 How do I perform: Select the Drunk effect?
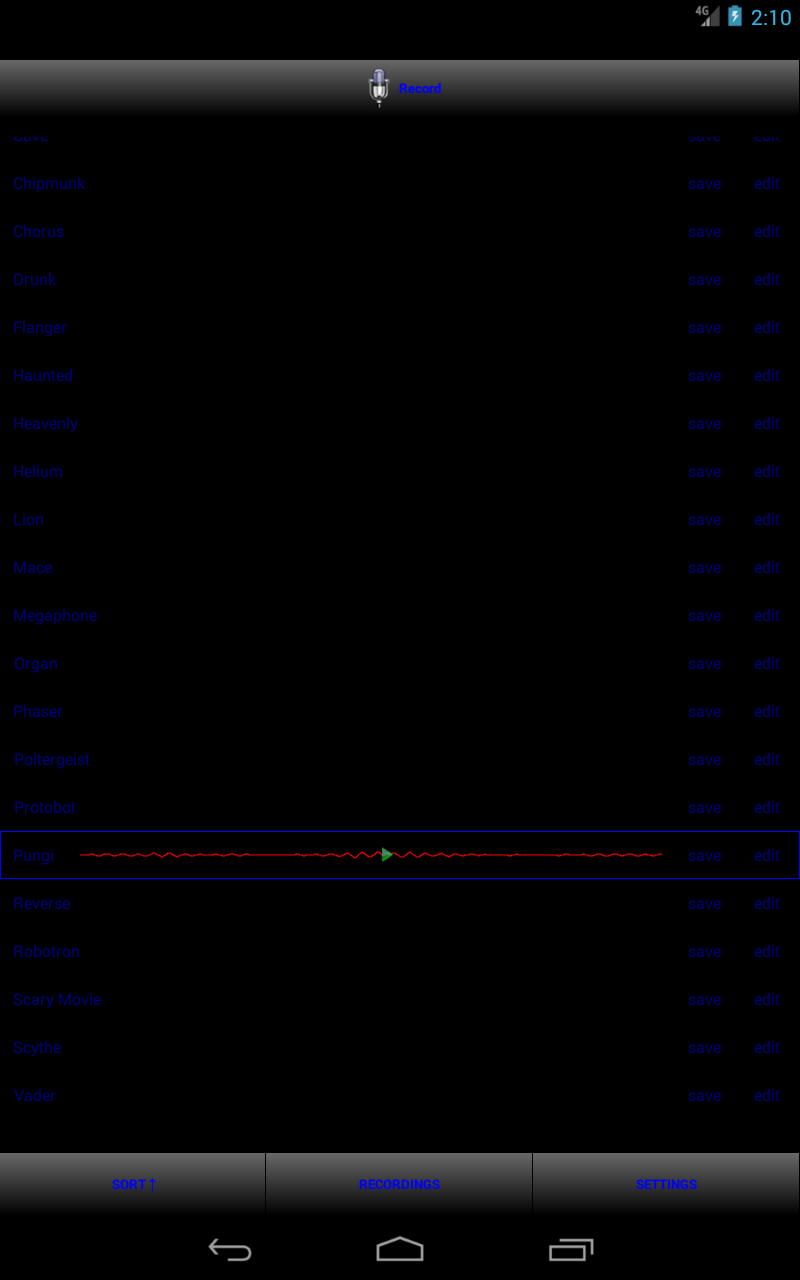pos(35,280)
